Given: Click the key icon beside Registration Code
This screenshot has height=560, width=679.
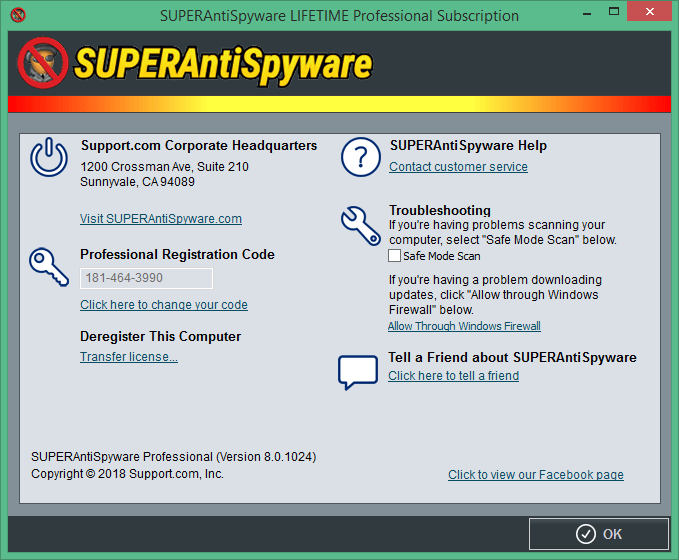Looking at the screenshot, I should [49, 267].
